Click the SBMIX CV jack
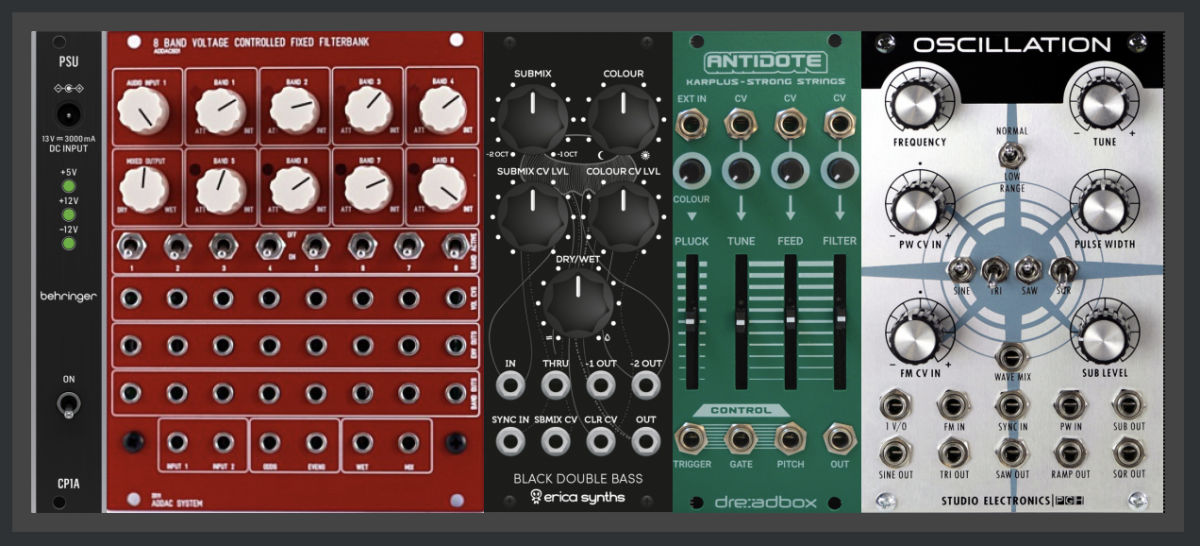This screenshot has height=546, width=1200. tap(556, 439)
